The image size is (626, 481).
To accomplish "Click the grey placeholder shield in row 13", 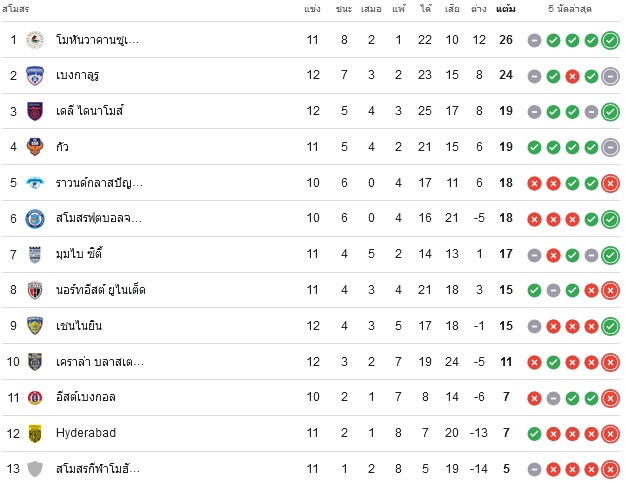I will 35,469.
